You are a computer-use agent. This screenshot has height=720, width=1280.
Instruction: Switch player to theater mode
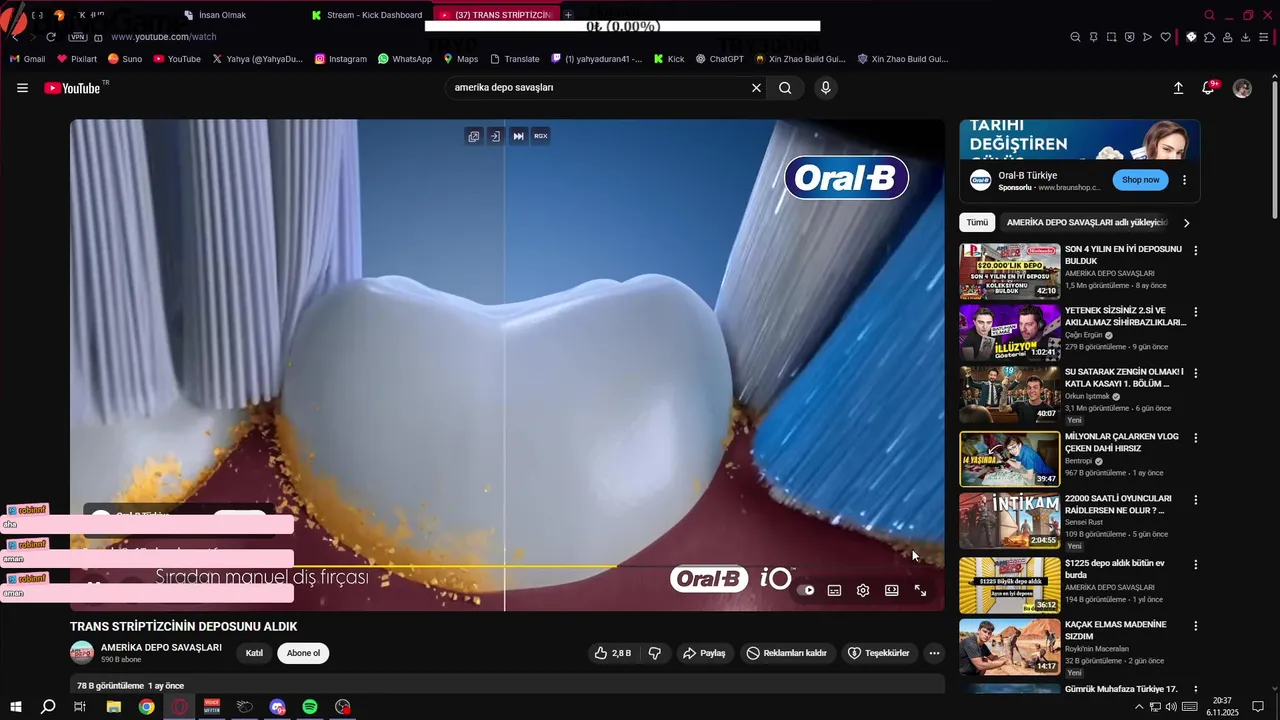tap(891, 590)
